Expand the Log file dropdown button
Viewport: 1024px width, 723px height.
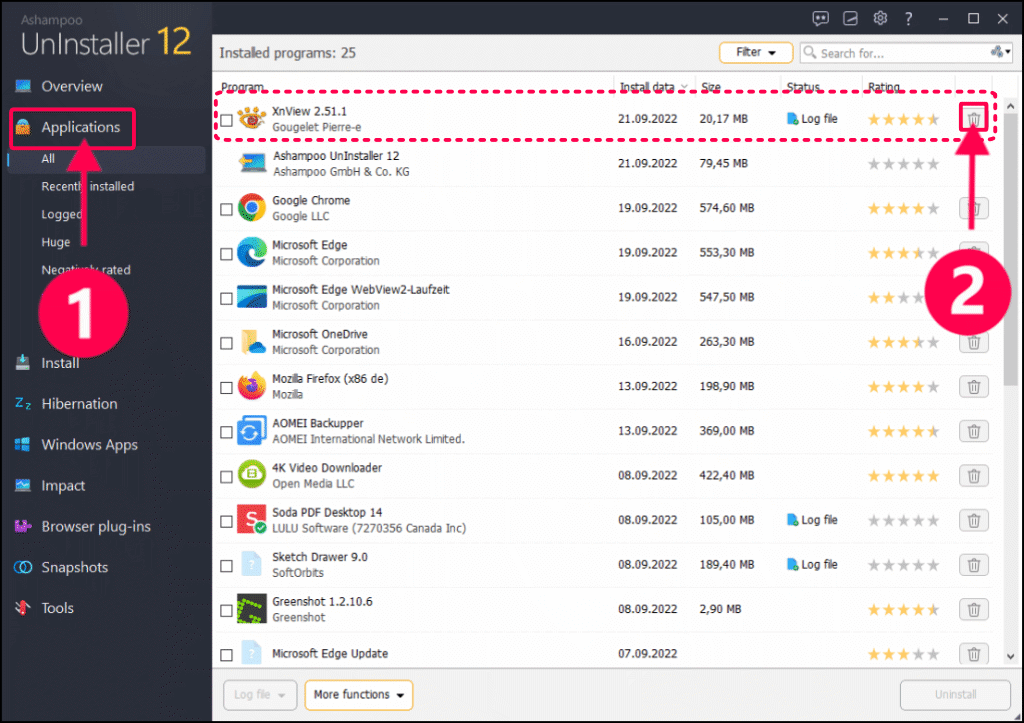(x=260, y=694)
